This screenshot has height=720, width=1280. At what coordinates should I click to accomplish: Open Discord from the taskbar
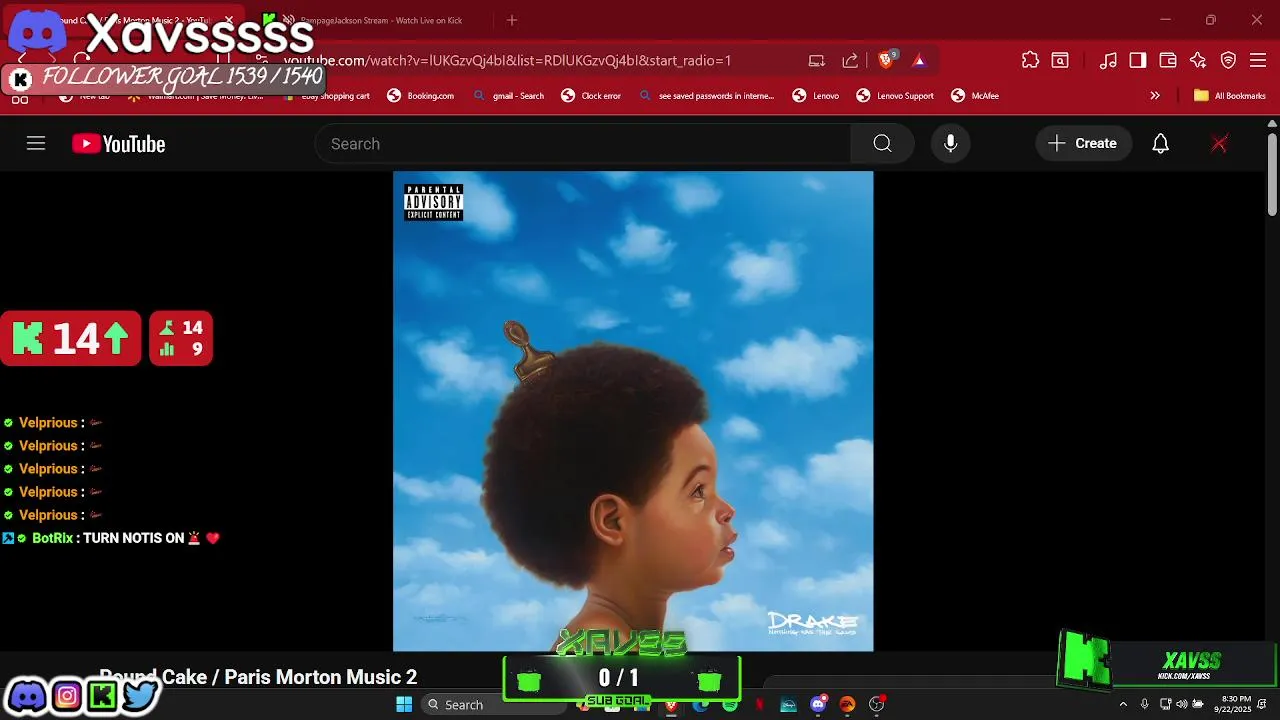[x=818, y=704]
